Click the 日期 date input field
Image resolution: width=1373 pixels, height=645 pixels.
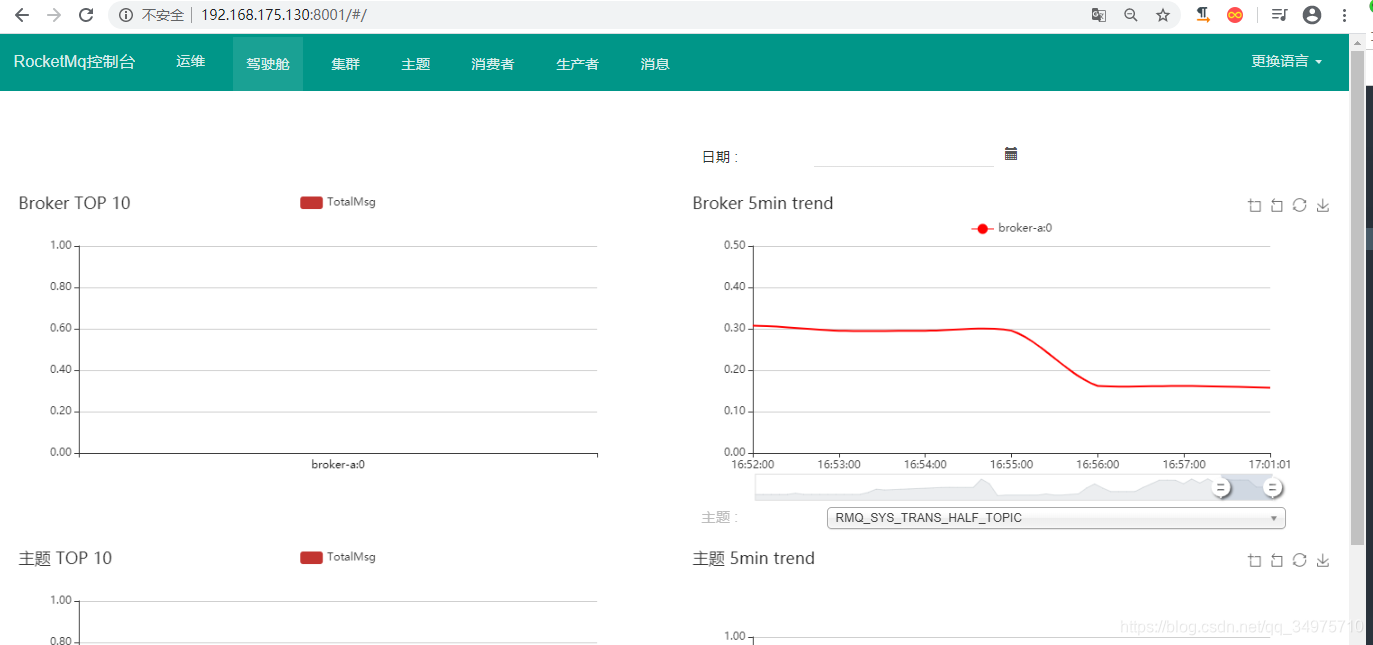click(x=903, y=155)
